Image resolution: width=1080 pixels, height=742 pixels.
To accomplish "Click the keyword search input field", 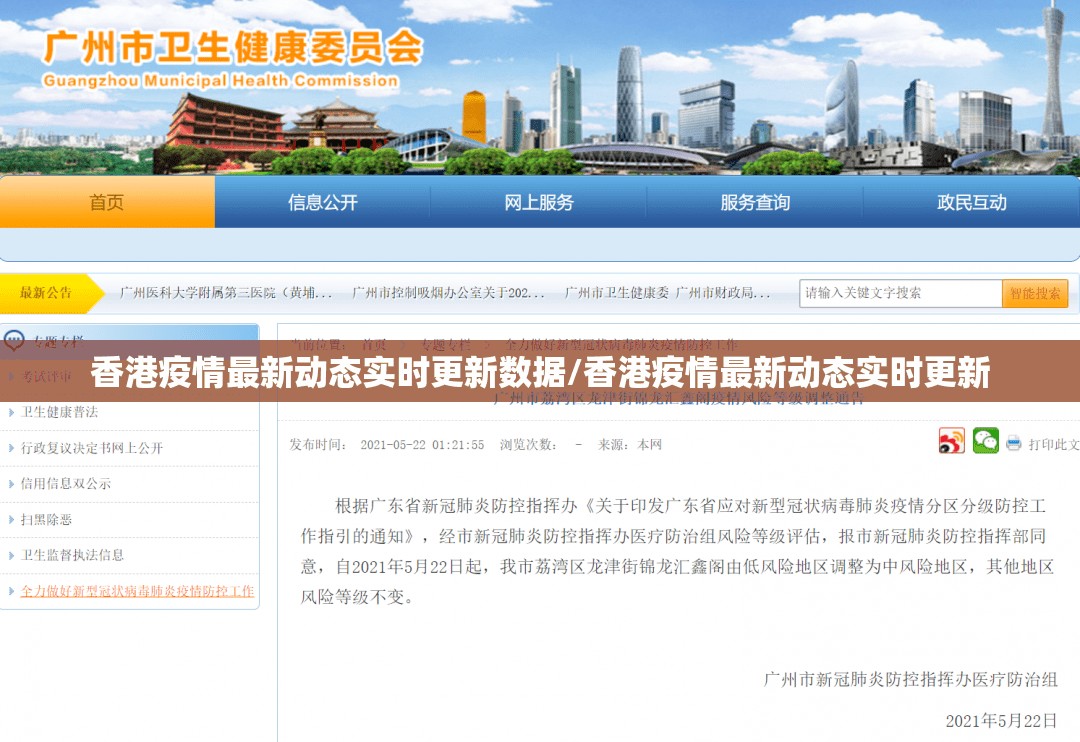I will 900,293.
